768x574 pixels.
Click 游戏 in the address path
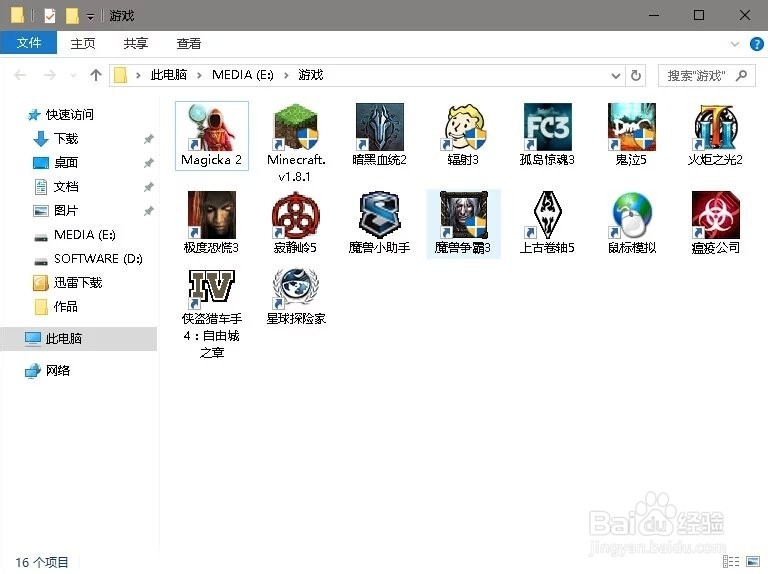click(311, 75)
